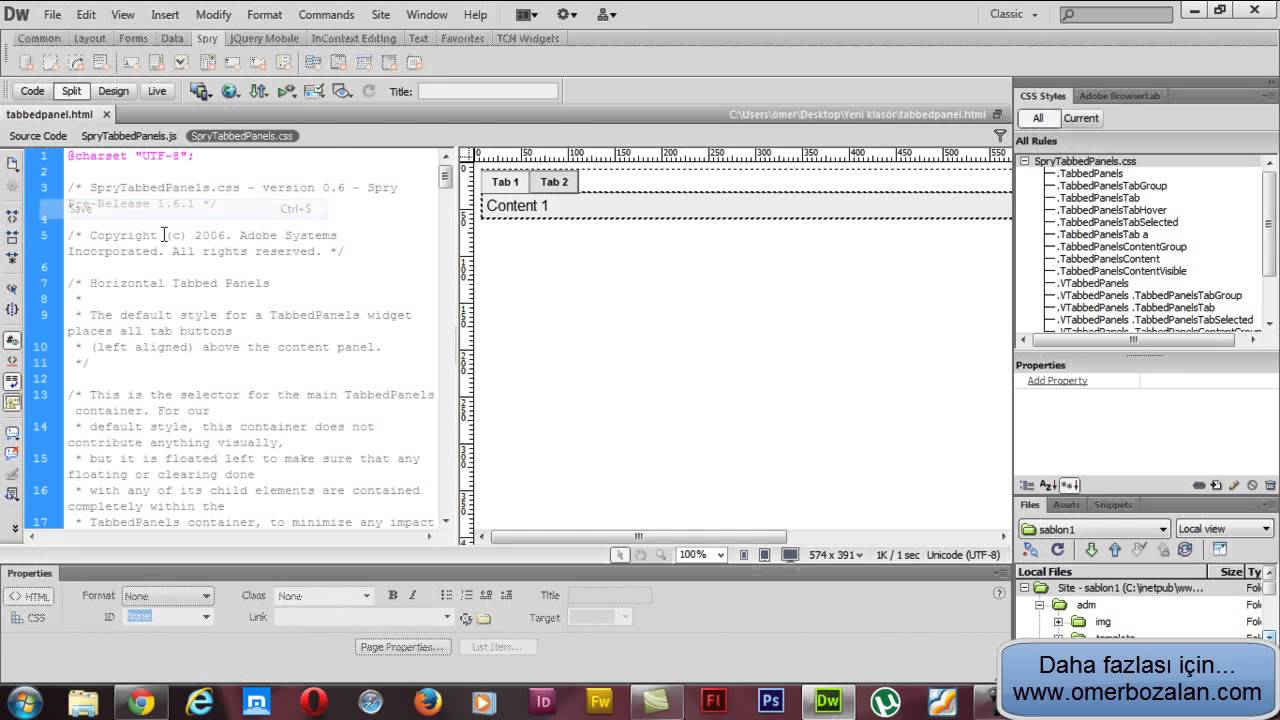This screenshot has width=1280, height=720.
Task: Switch to HTML mode in Properties
Action: (x=28, y=596)
